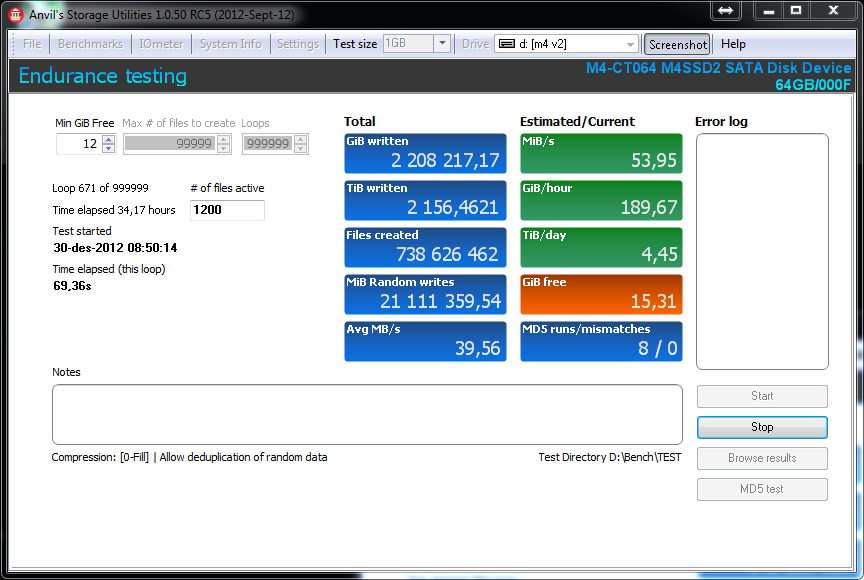Click the MD5 runs/mismatches tile
Image resolution: width=864 pixels, height=580 pixels.
(601, 342)
